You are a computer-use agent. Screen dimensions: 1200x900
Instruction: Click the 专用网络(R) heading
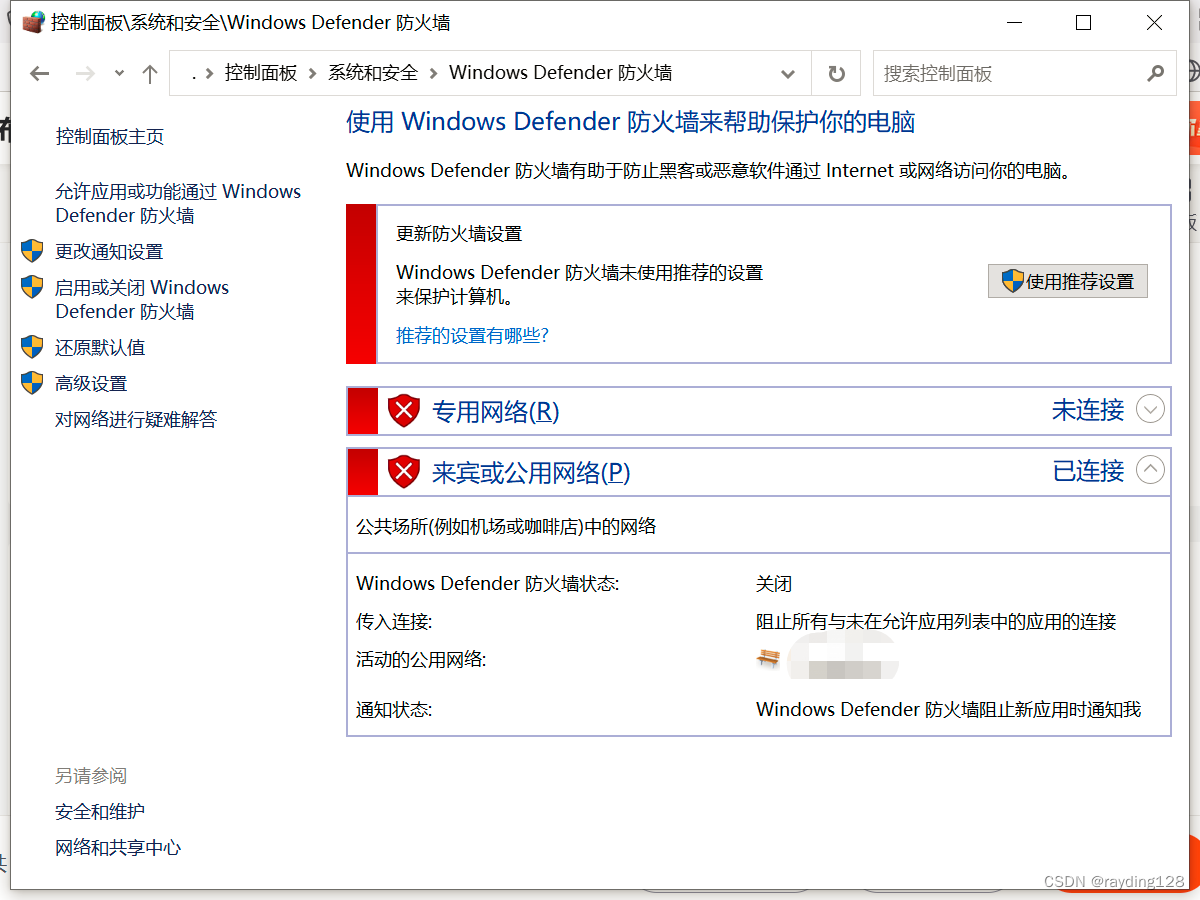495,411
